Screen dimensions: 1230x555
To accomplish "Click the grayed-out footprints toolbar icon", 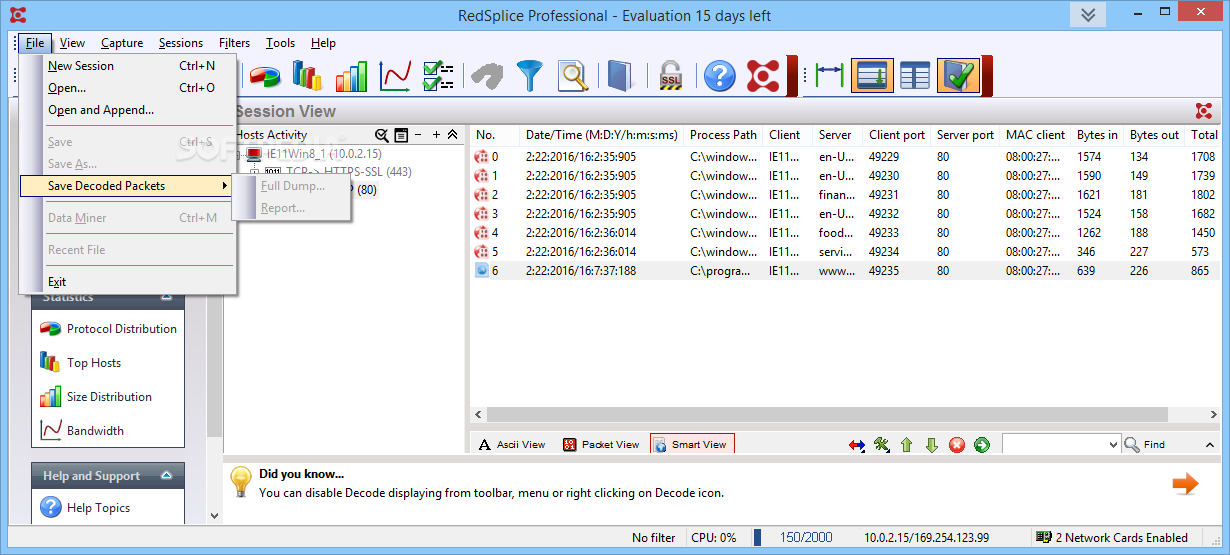I will tap(487, 76).
